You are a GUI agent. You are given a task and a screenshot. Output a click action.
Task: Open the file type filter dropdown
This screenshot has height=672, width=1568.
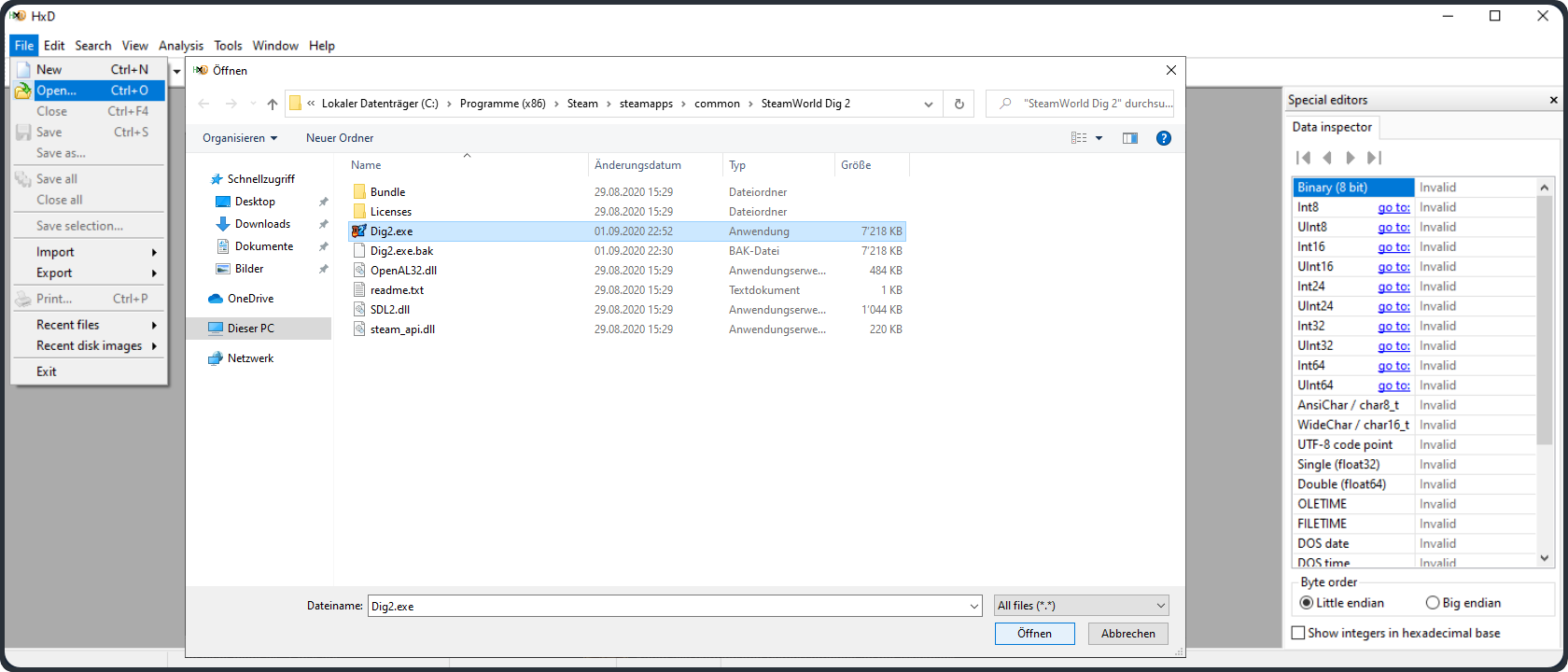[1081, 606]
